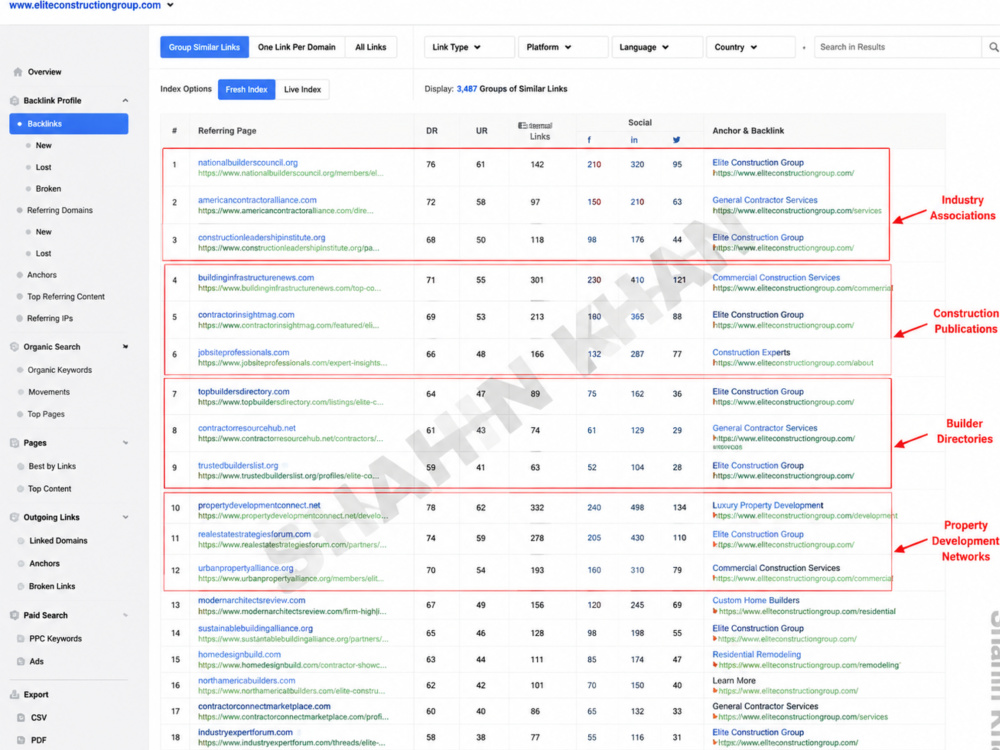Image resolution: width=1000 pixels, height=750 pixels.
Task: Open nationalbuilderscouncil.org referring page
Action: coord(247,163)
